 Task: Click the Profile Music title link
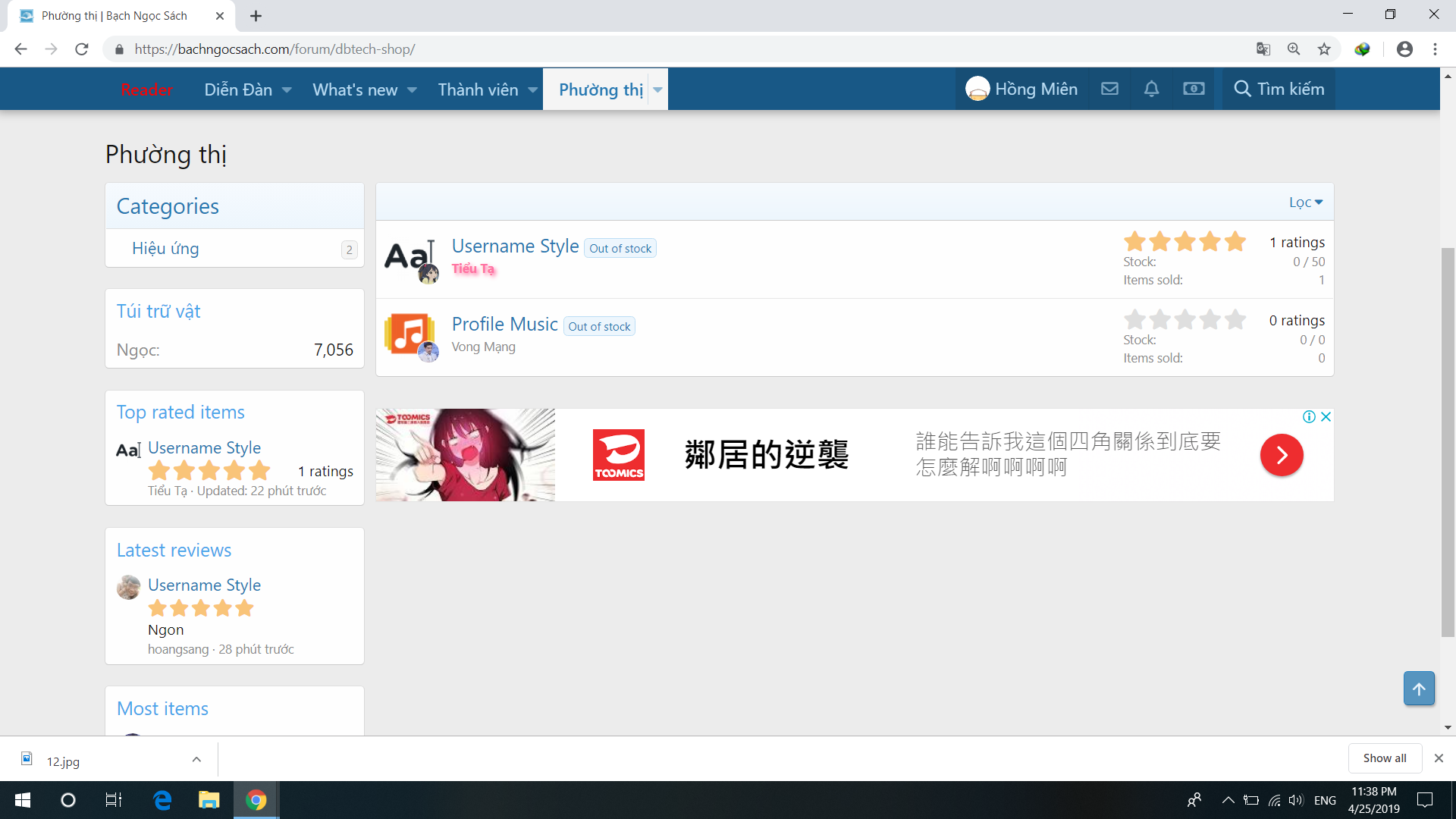[x=504, y=325]
